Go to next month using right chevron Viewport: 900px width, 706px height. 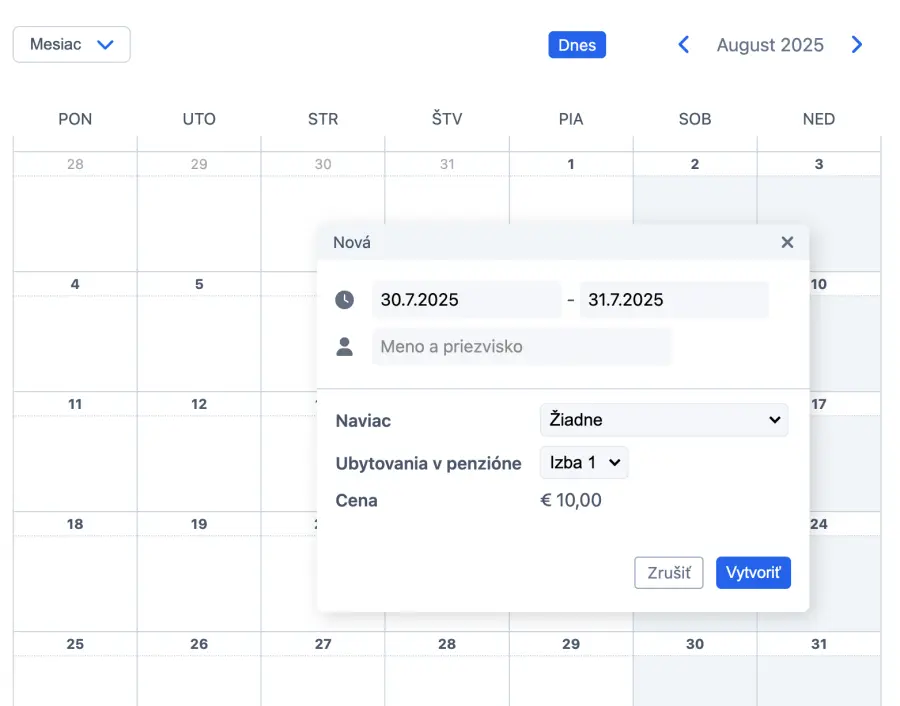tap(857, 45)
